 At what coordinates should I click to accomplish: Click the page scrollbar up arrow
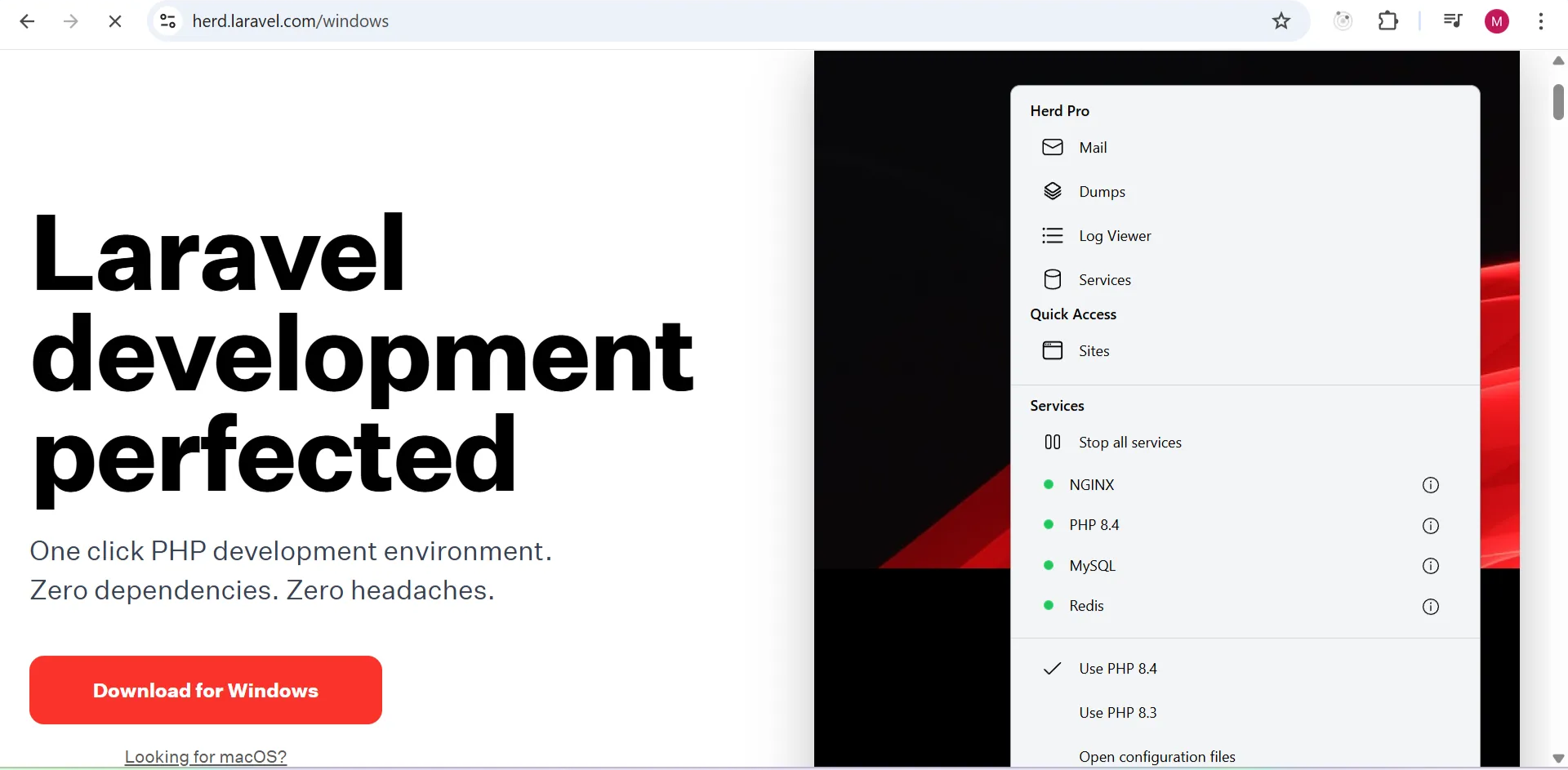pos(1558,60)
